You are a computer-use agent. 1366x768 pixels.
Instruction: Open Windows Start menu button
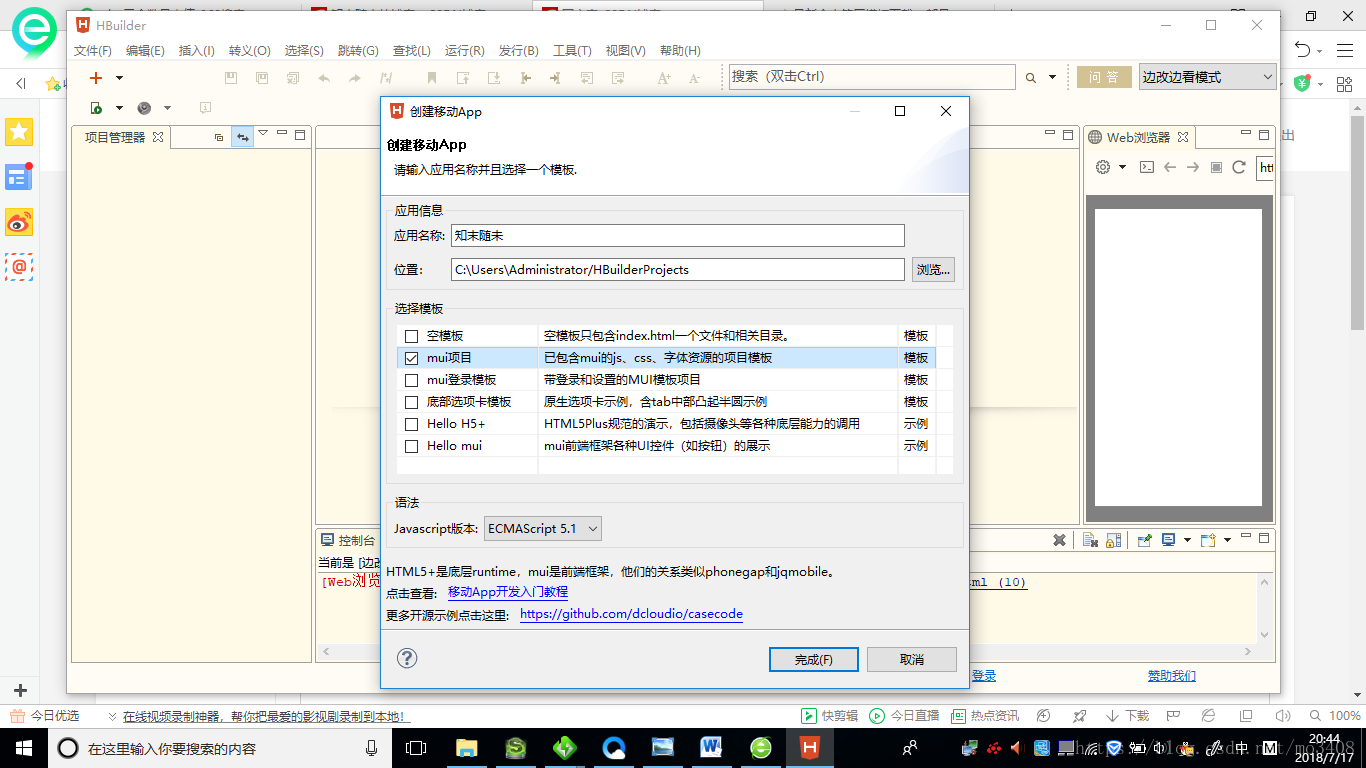point(23,747)
